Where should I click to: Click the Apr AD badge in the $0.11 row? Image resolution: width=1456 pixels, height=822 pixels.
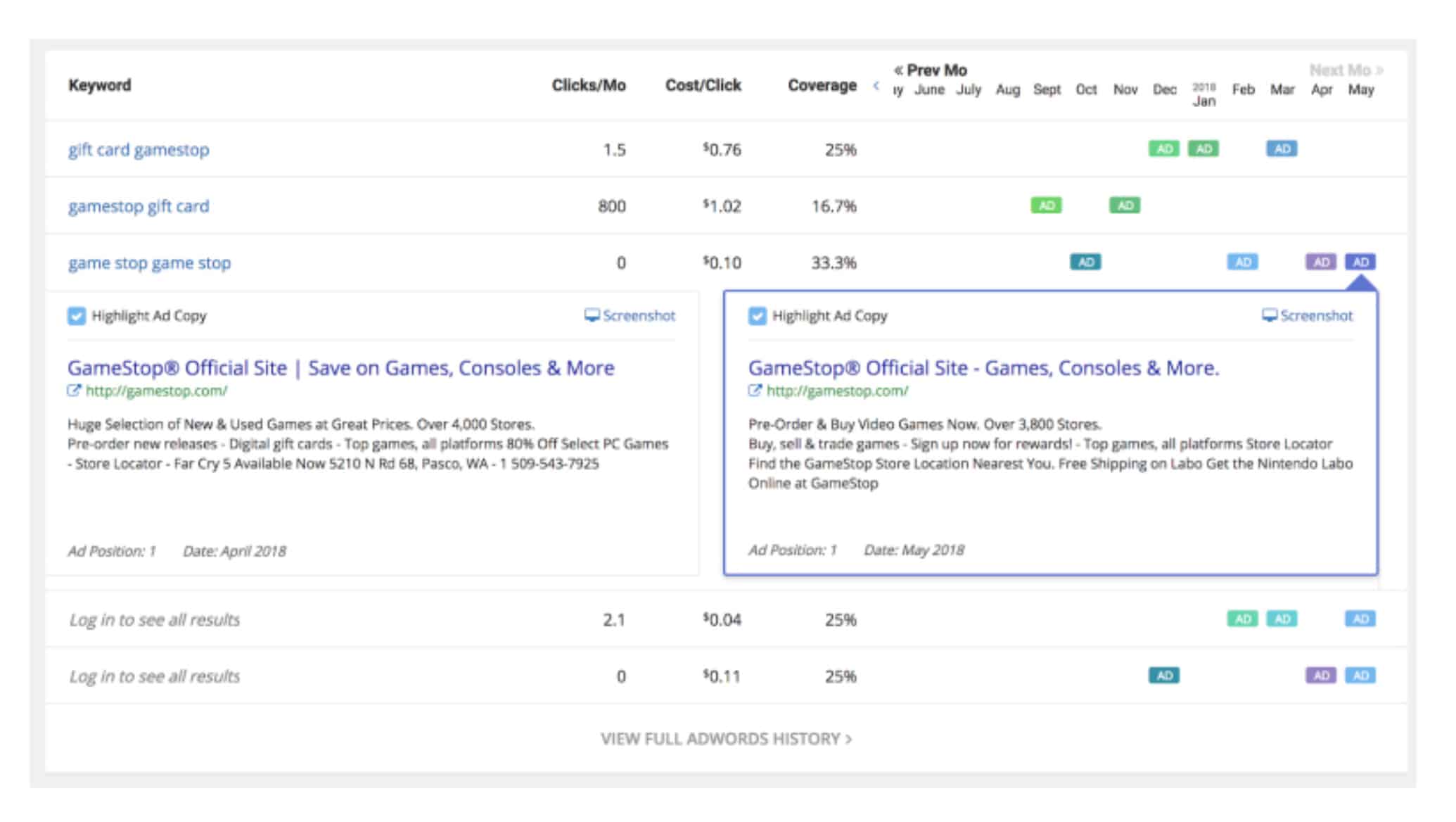pos(1322,676)
